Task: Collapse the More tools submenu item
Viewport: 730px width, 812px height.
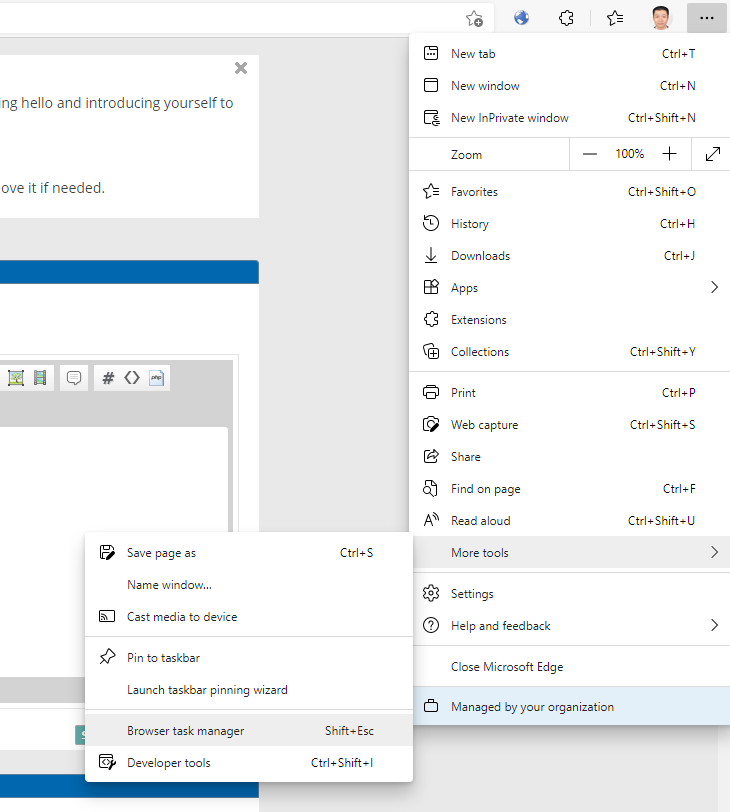Action: point(570,553)
